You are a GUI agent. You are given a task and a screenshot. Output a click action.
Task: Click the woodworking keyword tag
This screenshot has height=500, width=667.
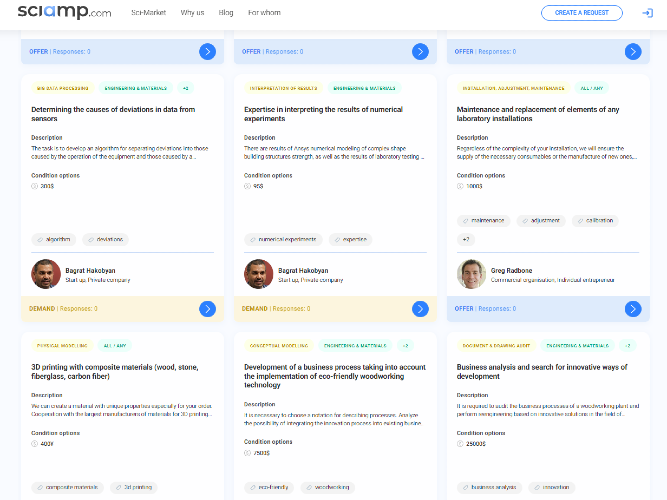(x=328, y=487)
